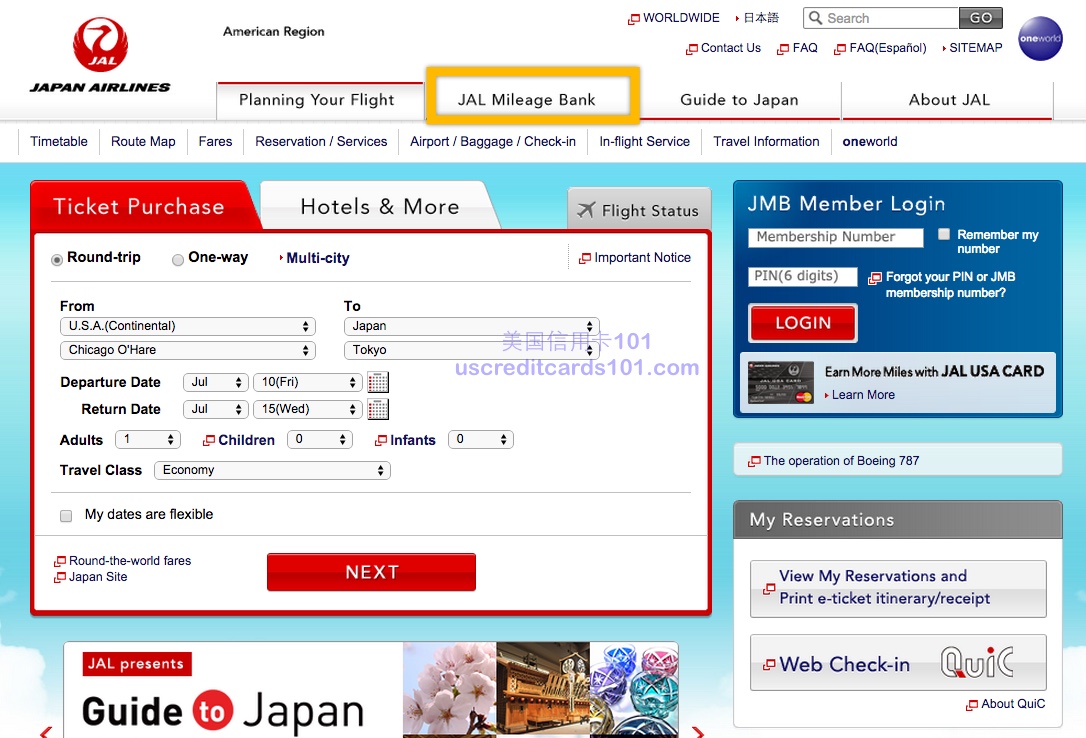
Task: Select the Round-trip radio button
Action: (57, 259)
